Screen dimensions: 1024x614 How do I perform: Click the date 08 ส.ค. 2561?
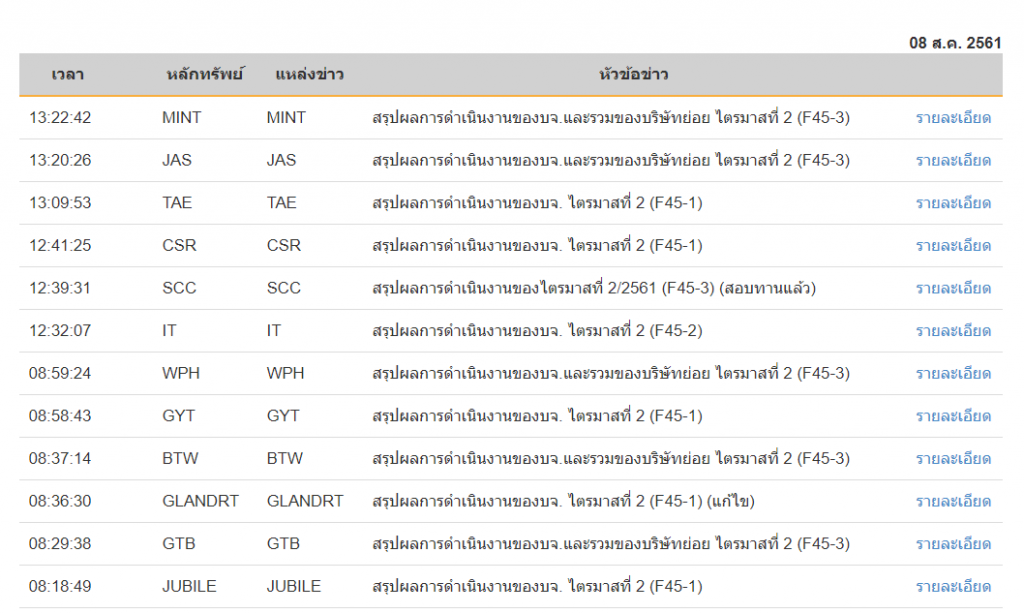tap(955, 43)
